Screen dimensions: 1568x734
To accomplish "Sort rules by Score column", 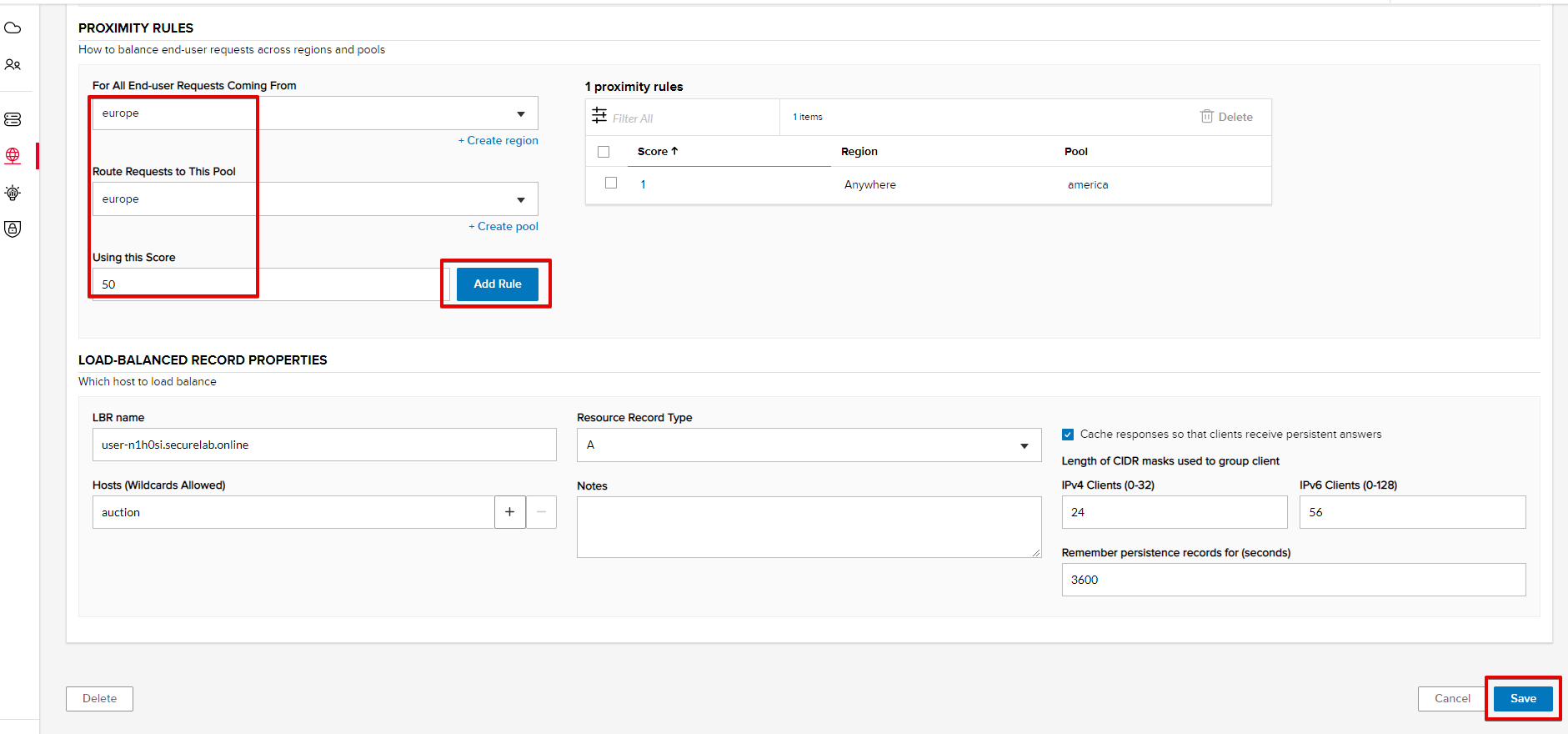I will tap(658, 151).
